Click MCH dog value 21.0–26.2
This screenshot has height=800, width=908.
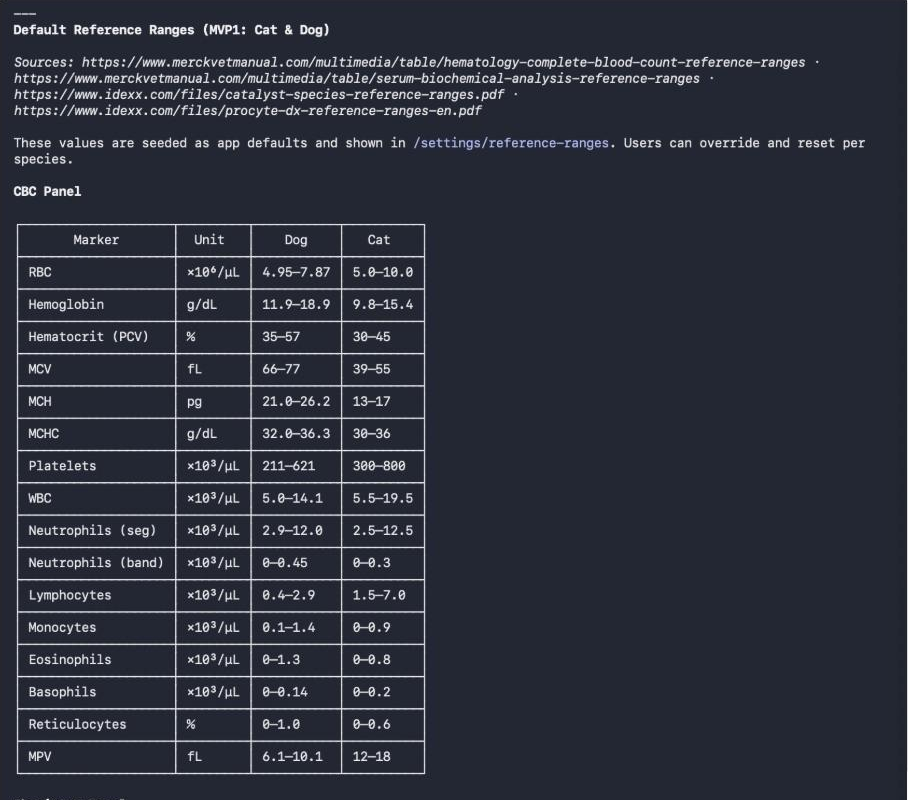[296, 401]
